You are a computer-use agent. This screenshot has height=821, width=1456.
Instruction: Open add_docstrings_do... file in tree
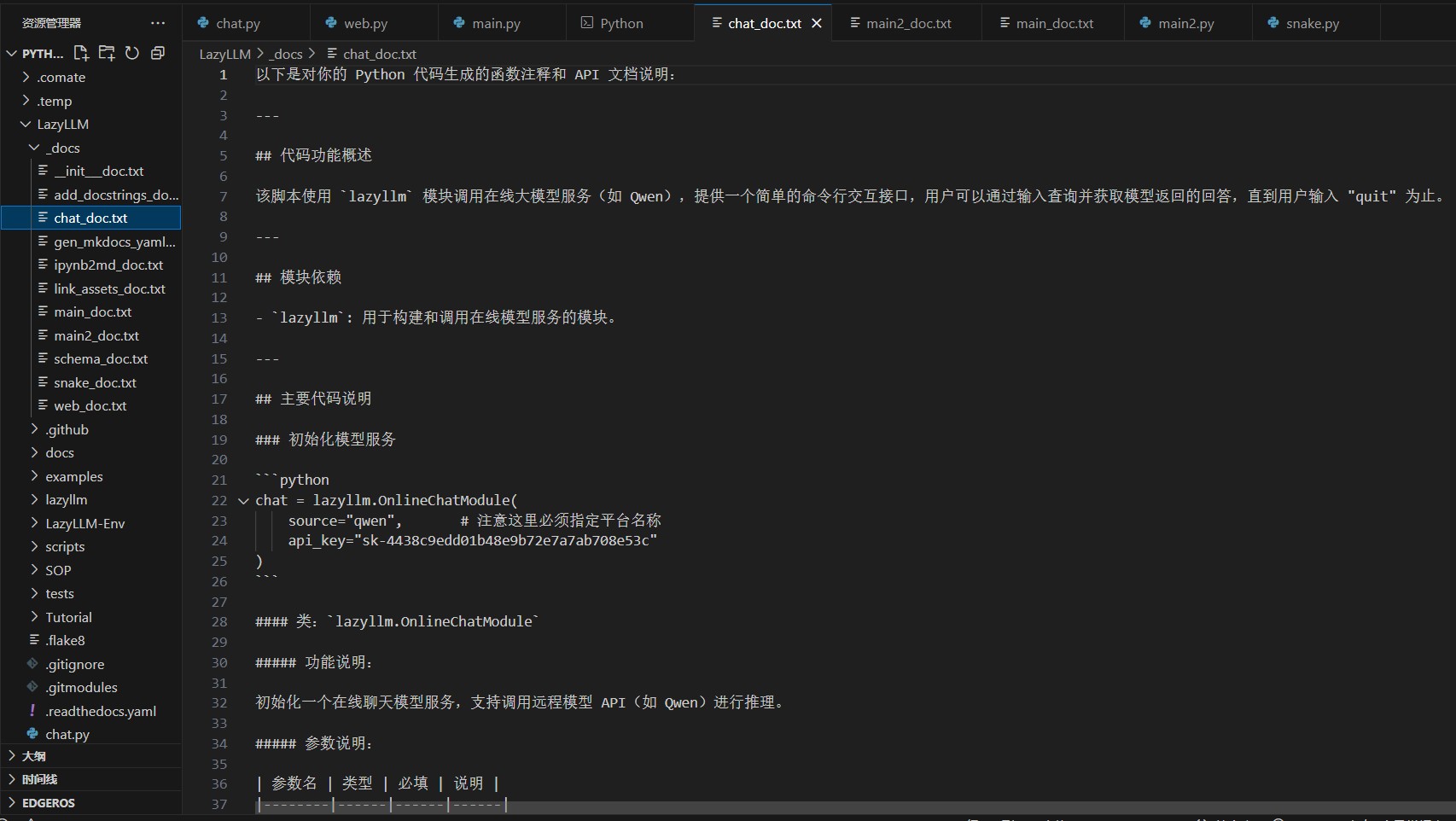point(90,195)
